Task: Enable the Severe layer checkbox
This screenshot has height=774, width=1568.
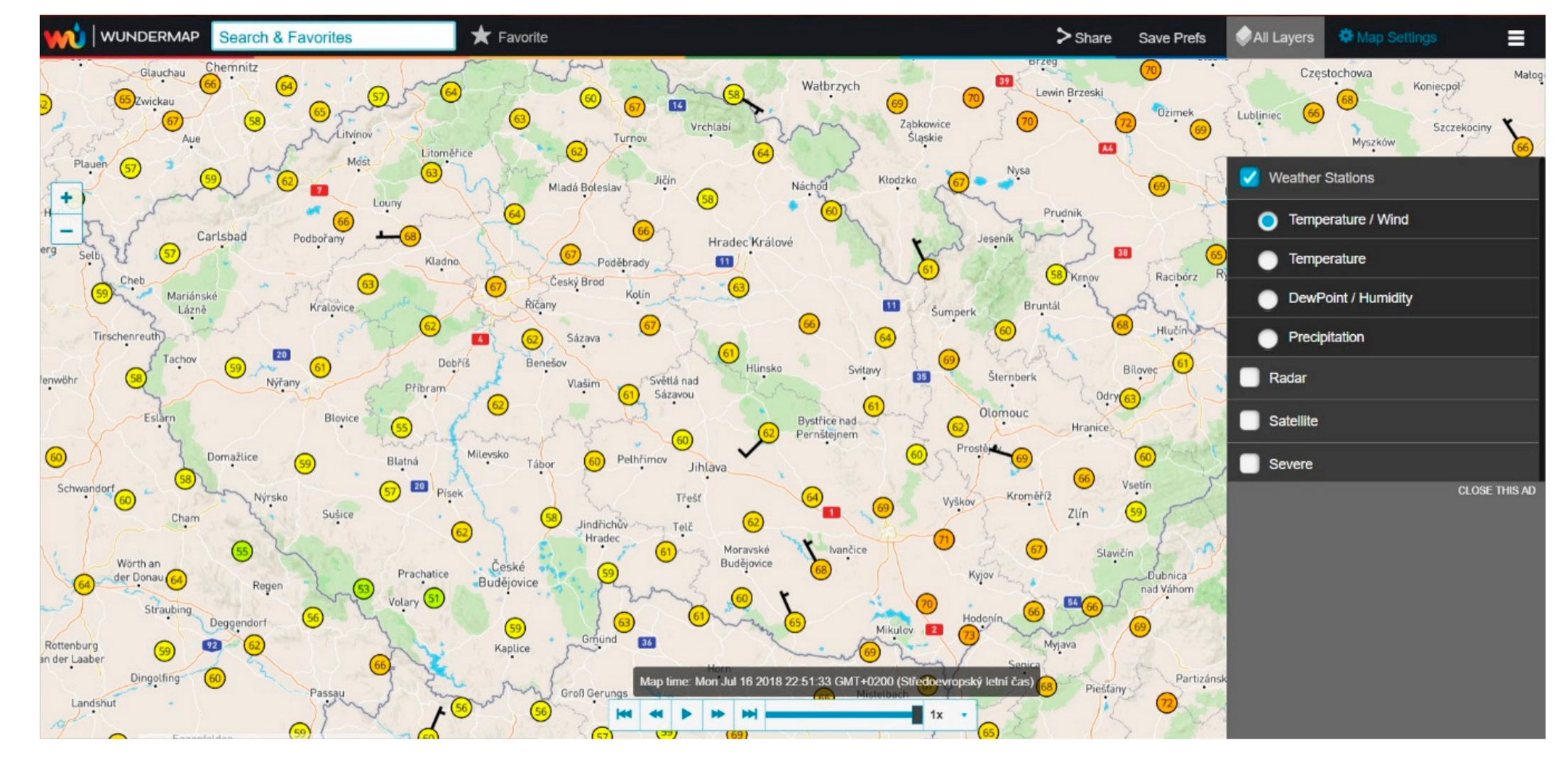Action: tap(1249, 464)
